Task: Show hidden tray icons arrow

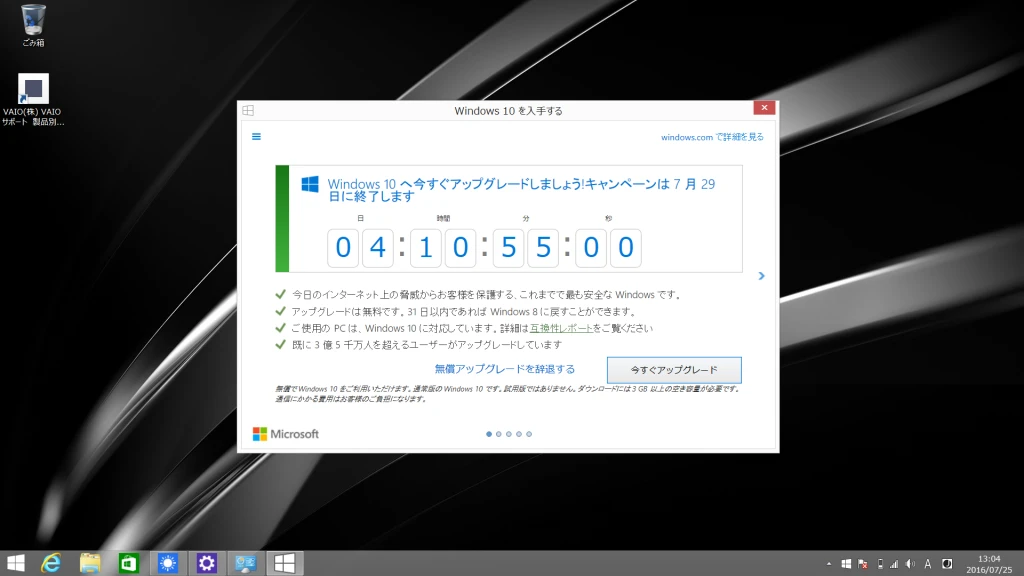Action: click(x=829, y=564)
